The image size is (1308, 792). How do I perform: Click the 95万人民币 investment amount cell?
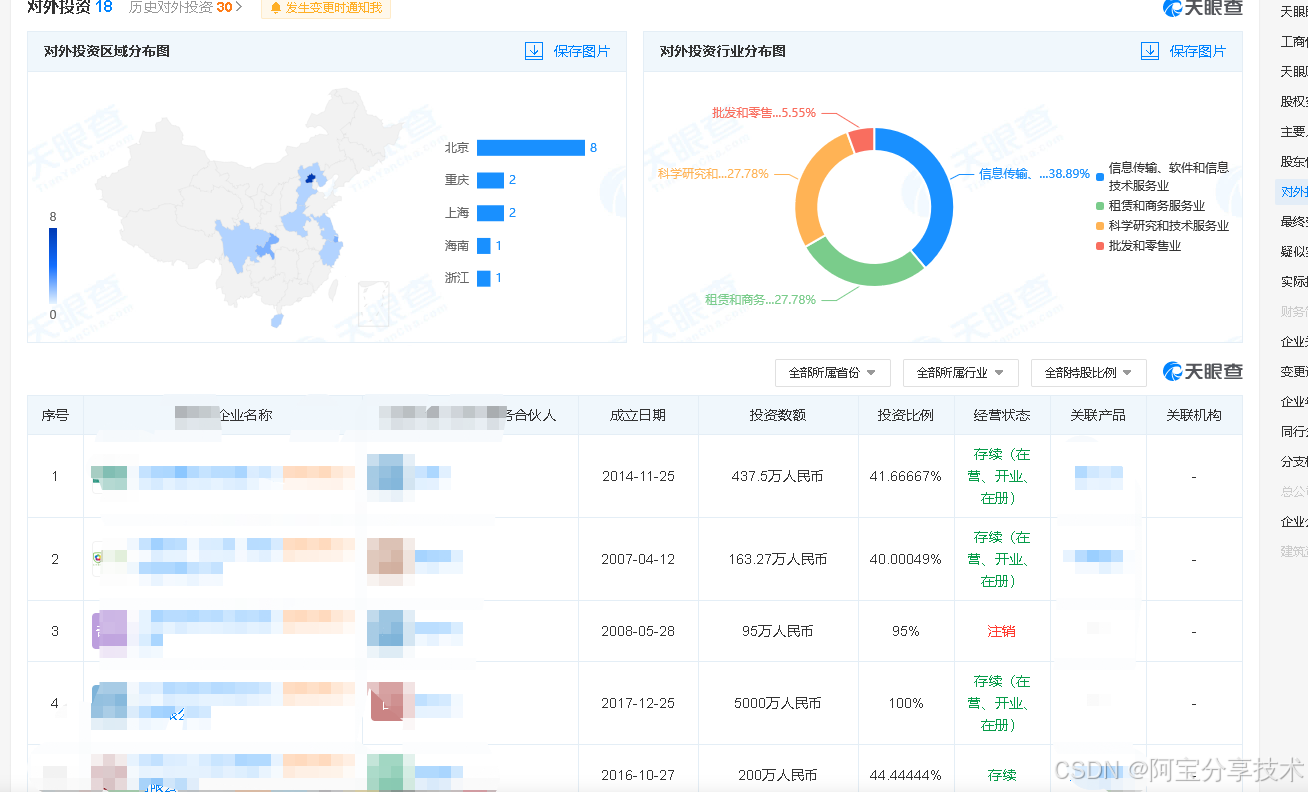pos(778,632)
